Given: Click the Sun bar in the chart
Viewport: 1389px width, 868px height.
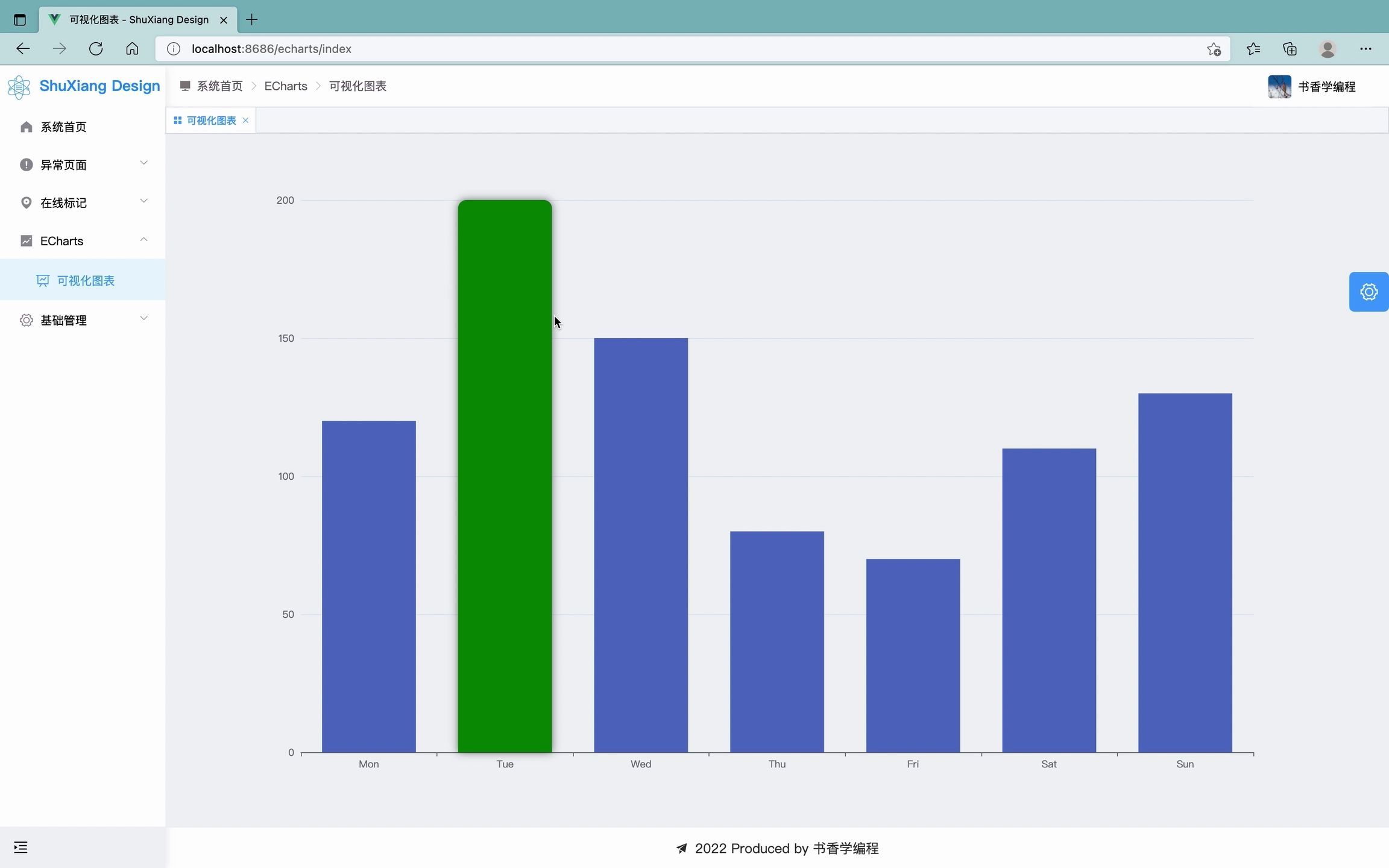Looking at the screenshot, I should coord(1185,573).
